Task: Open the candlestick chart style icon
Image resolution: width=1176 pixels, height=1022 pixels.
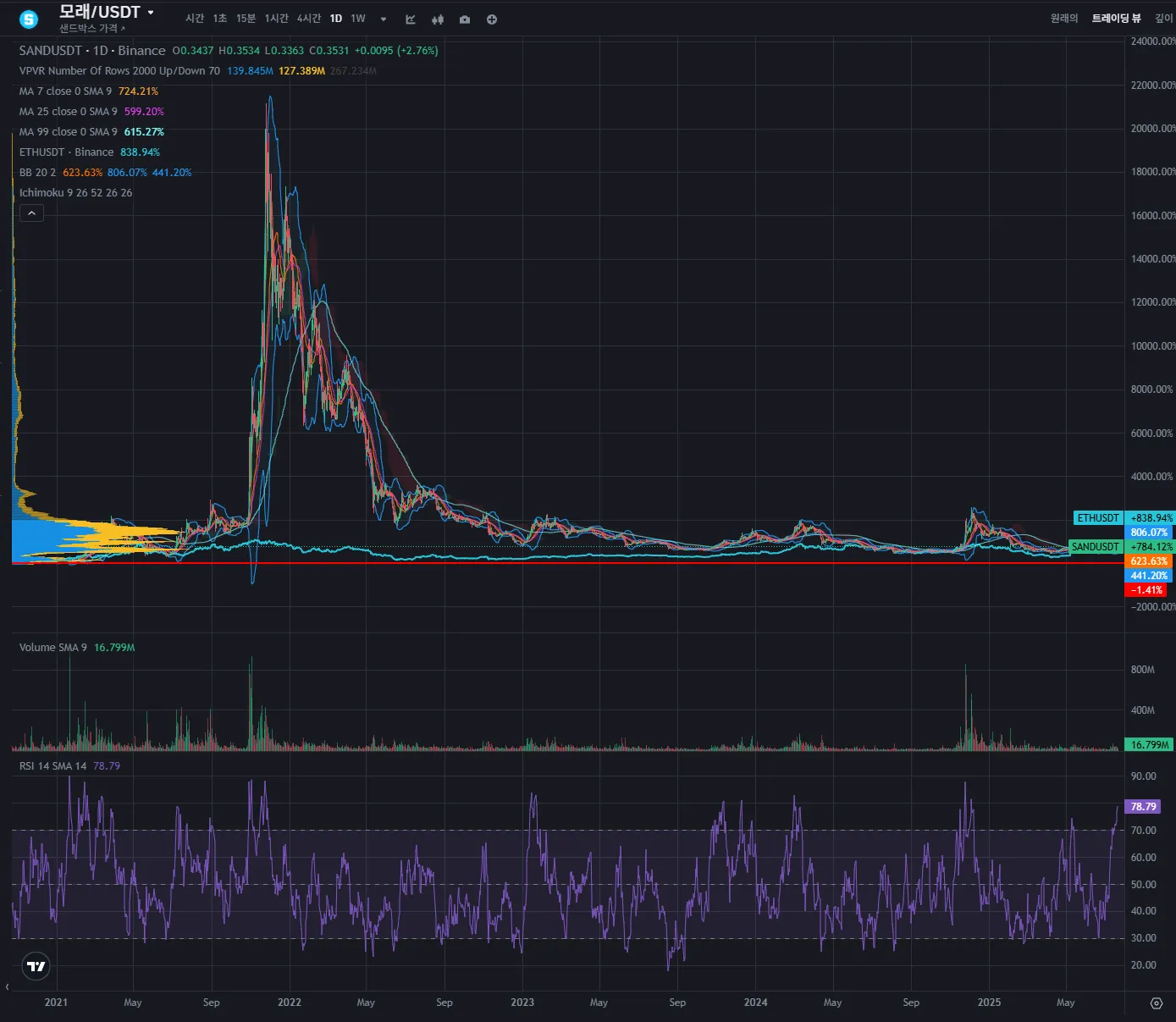Action: click(438, 19)
